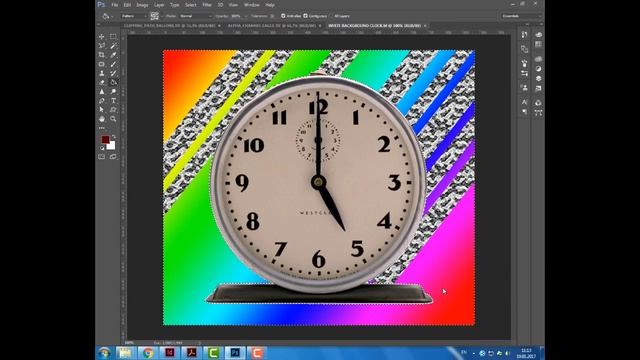Screen dimensions: 640x360
Task: Switch to the ALPHA_CHANNEL_EAGLE document tab
Action: pyautogui.click(x=272, y=25)
